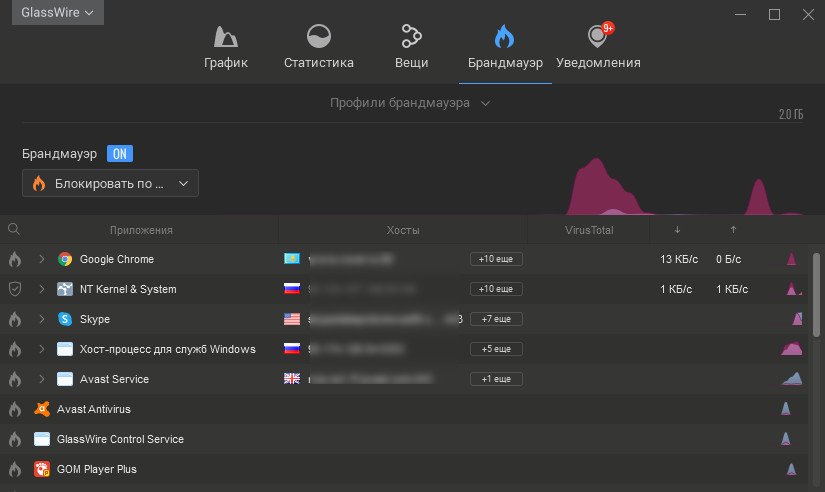This screenshot has height=492, width=825.
Task: Open Skype mini traffic graph
Action: 797,318
